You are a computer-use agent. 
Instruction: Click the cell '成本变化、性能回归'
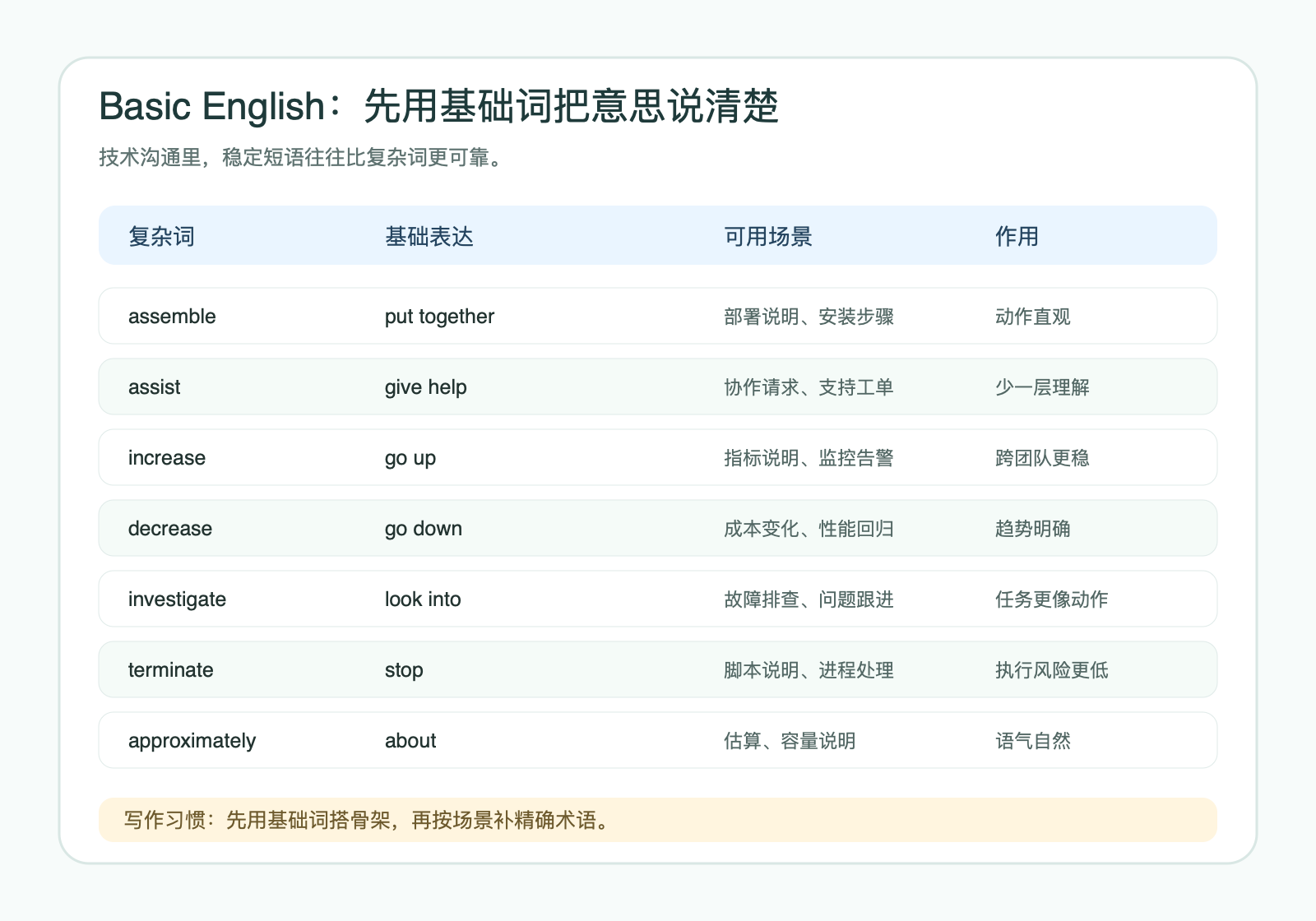809,529
